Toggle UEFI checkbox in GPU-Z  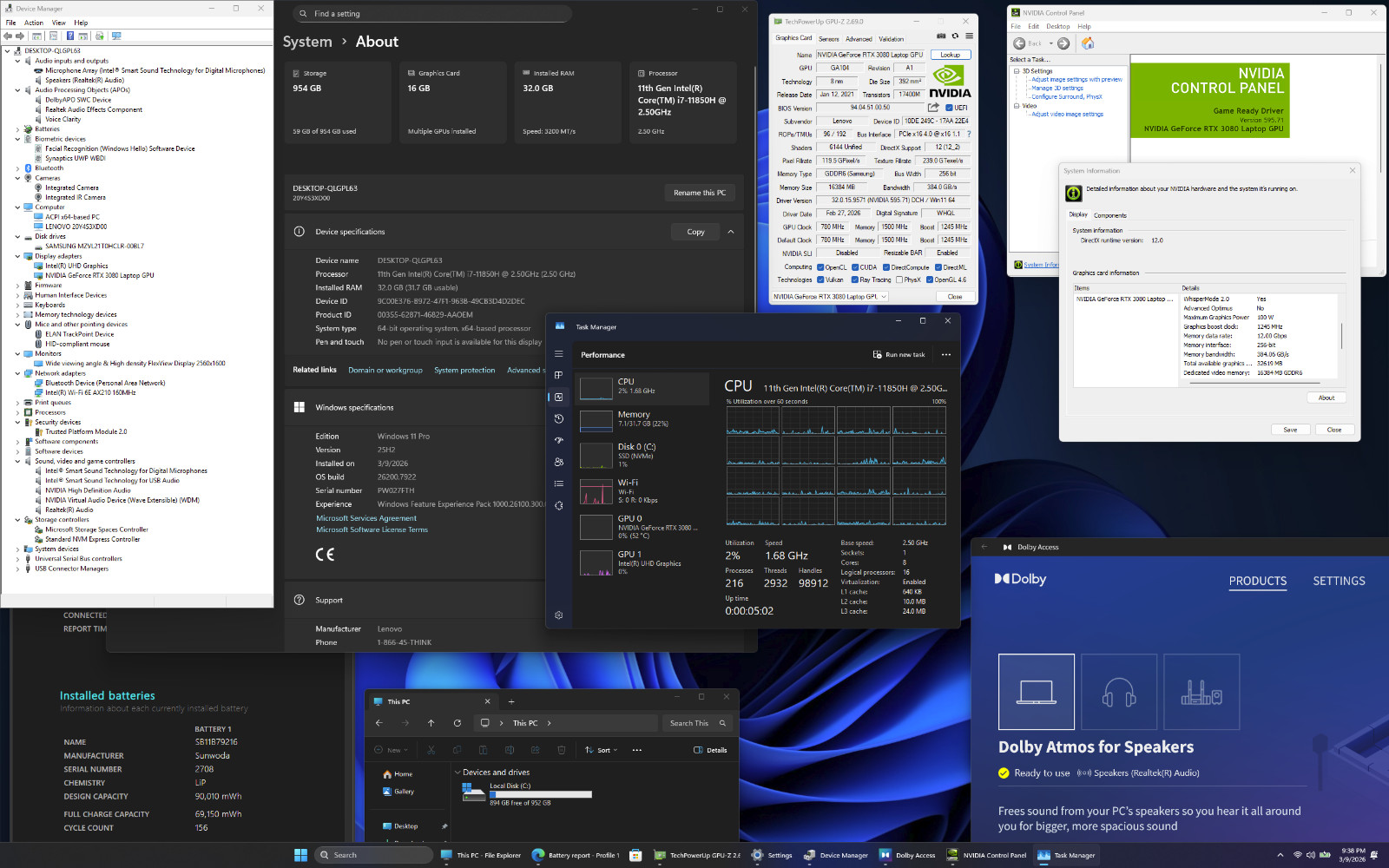coord(950,108)
